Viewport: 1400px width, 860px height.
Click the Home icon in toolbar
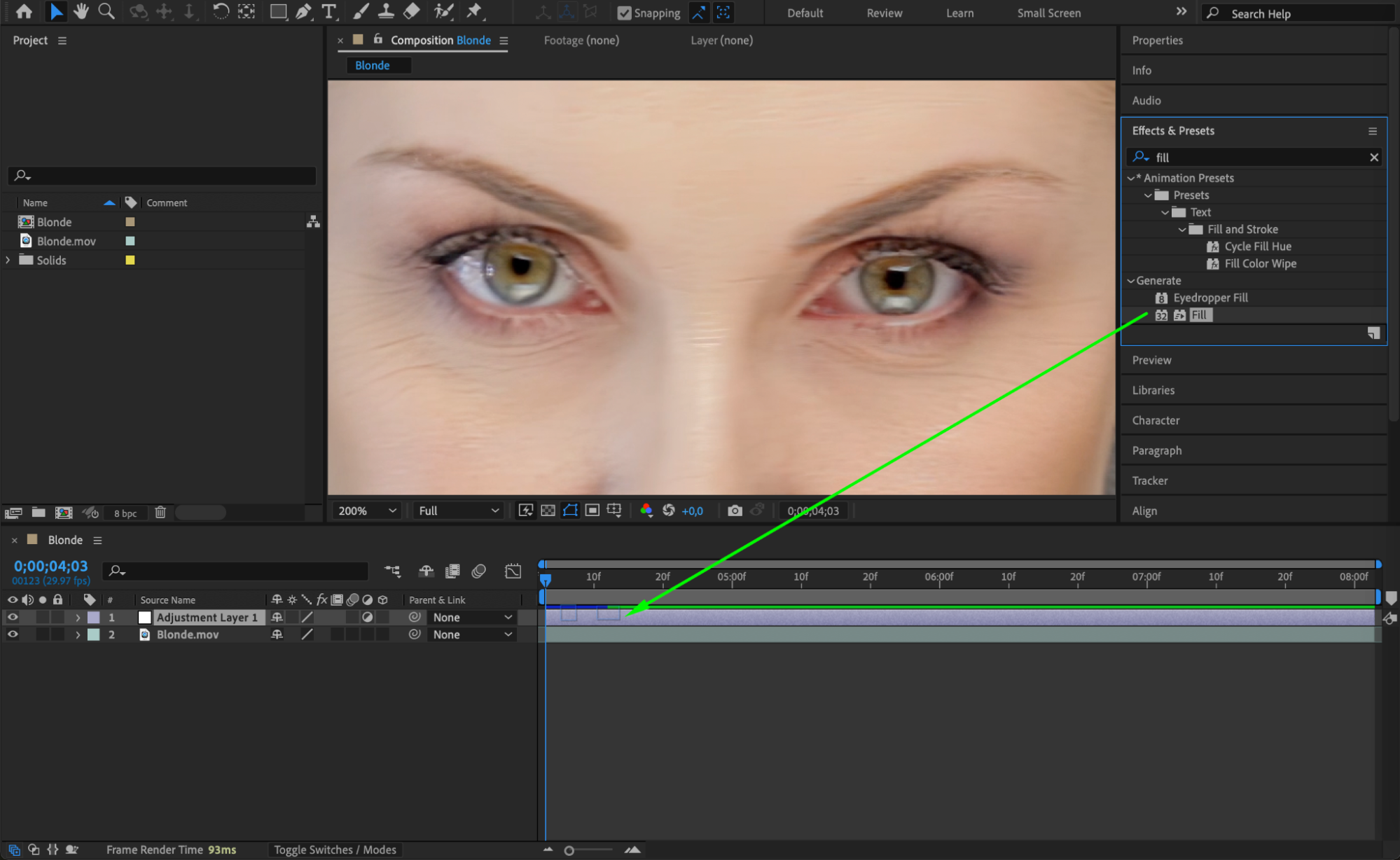(x=24, y=11)
